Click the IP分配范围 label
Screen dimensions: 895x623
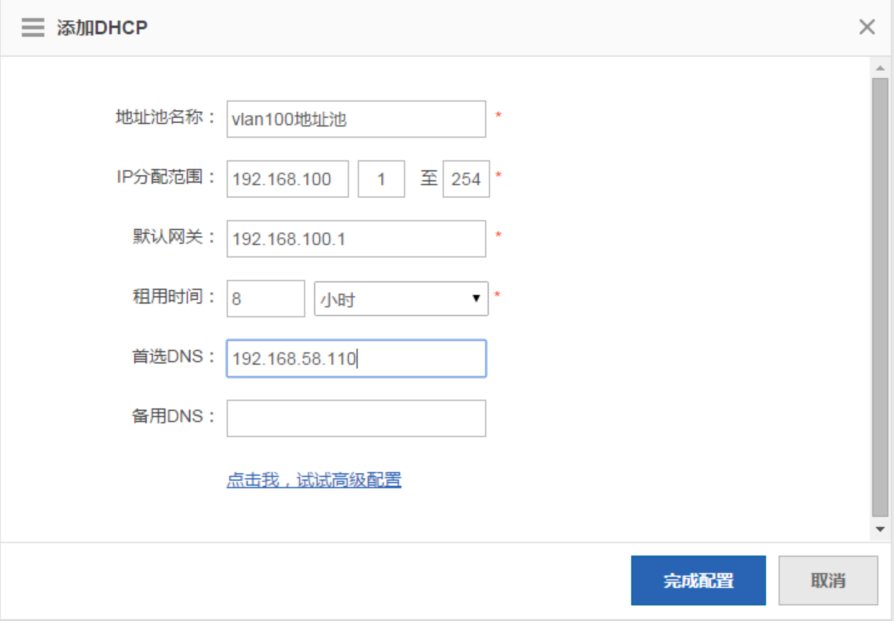(x=166, y=177)
